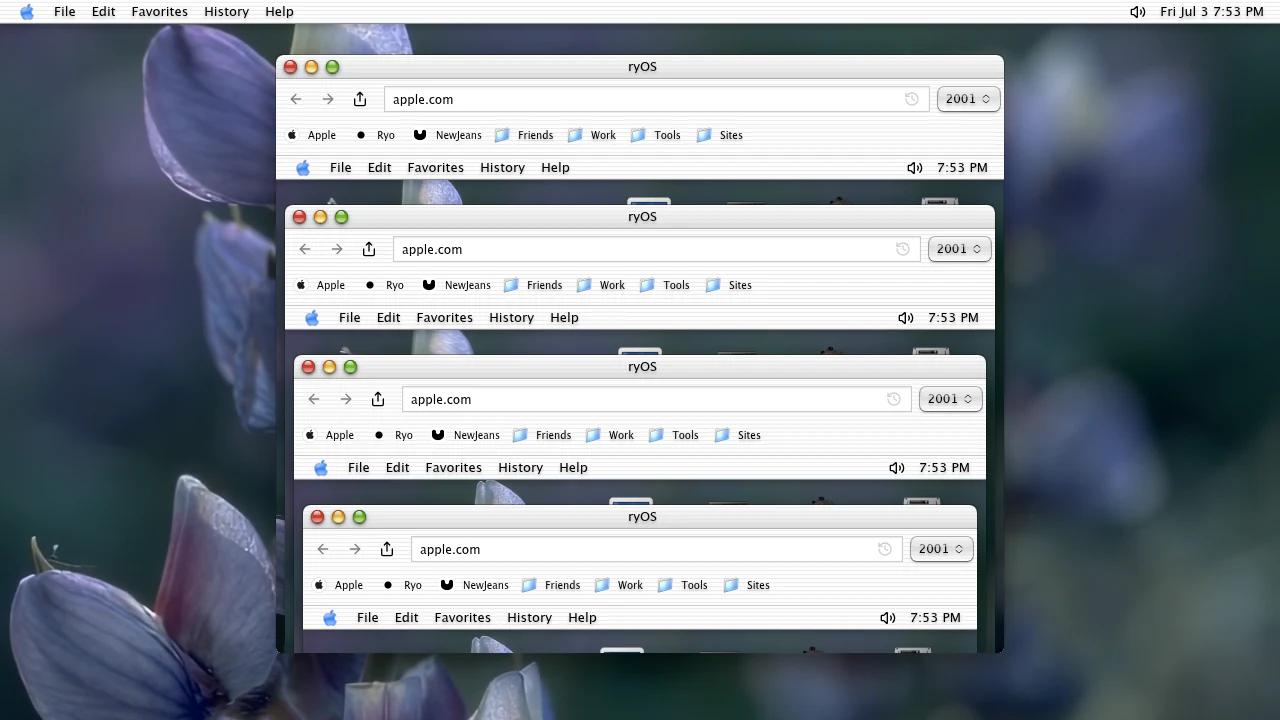Open Favorites menu in top system menu bar

pos(160,12)
